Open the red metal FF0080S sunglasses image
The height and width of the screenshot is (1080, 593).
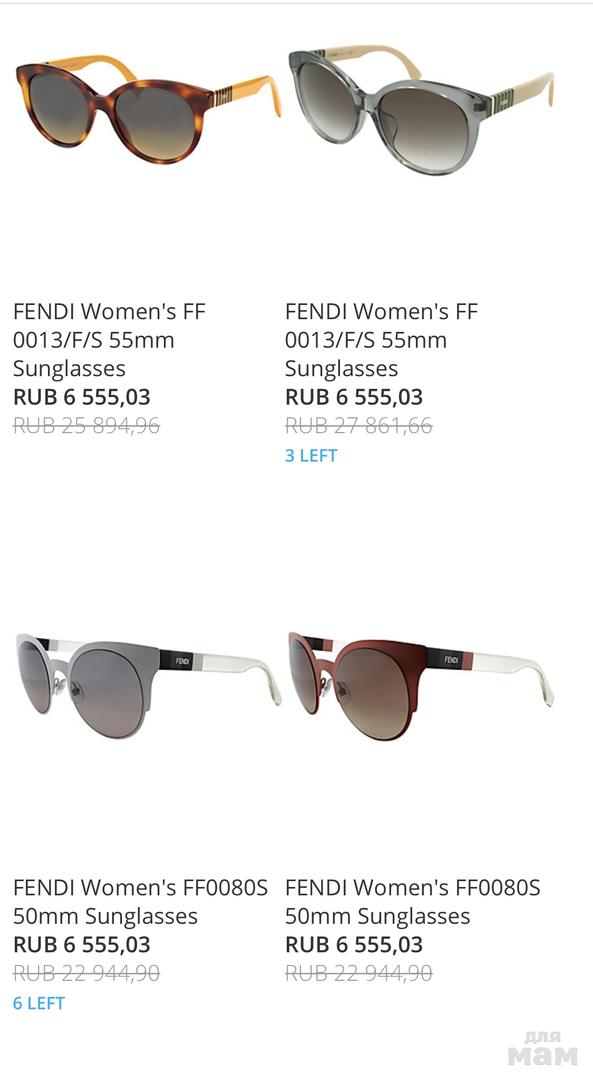click(x=421, y=686)
